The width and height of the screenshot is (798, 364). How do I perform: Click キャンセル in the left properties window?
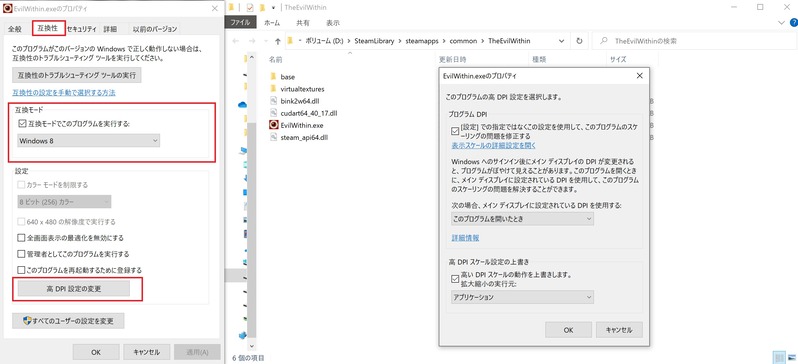tap(147, 352)
